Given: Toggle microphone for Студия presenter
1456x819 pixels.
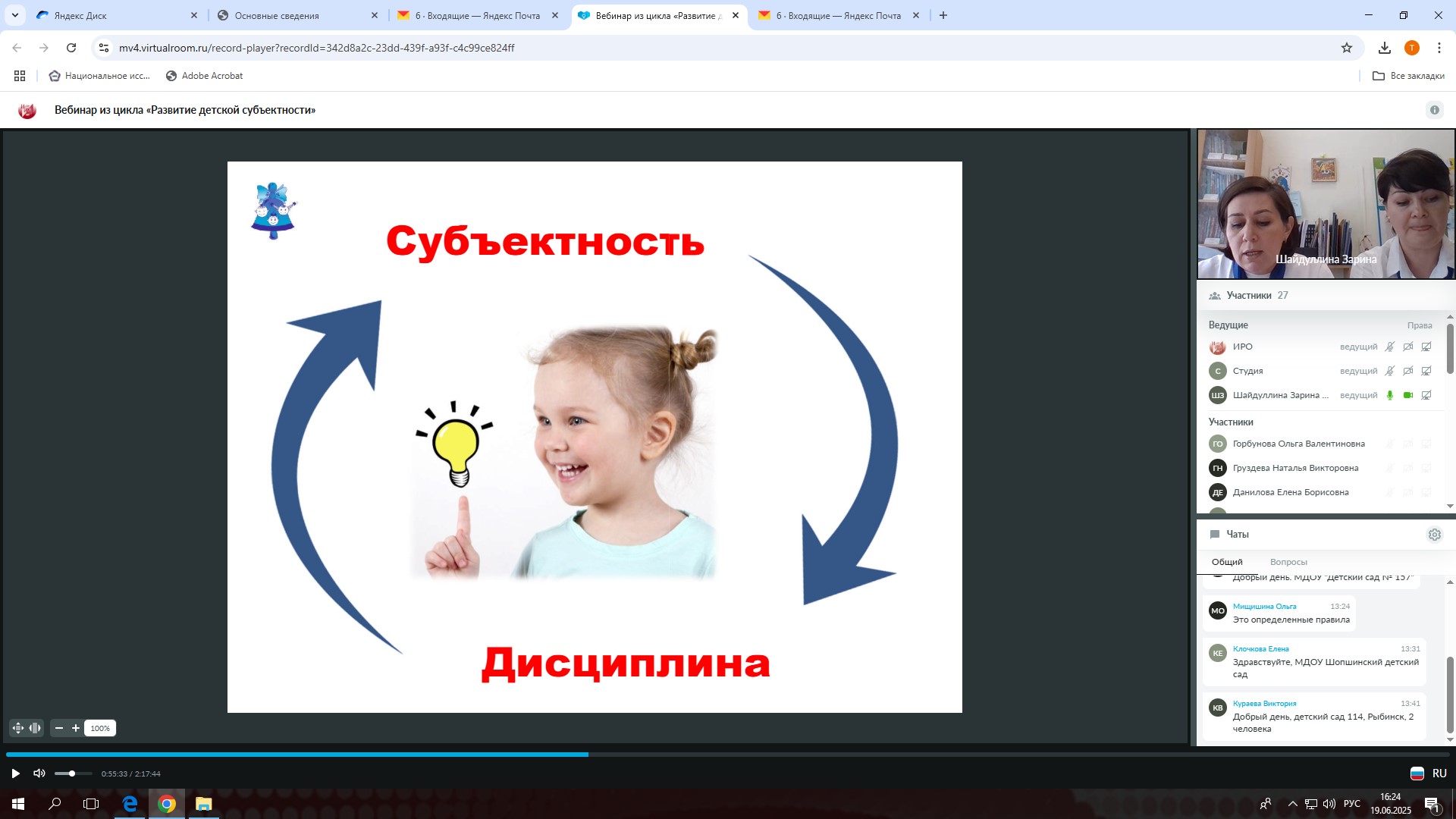Looking at the screenshot, I should tap(1389, 371).
